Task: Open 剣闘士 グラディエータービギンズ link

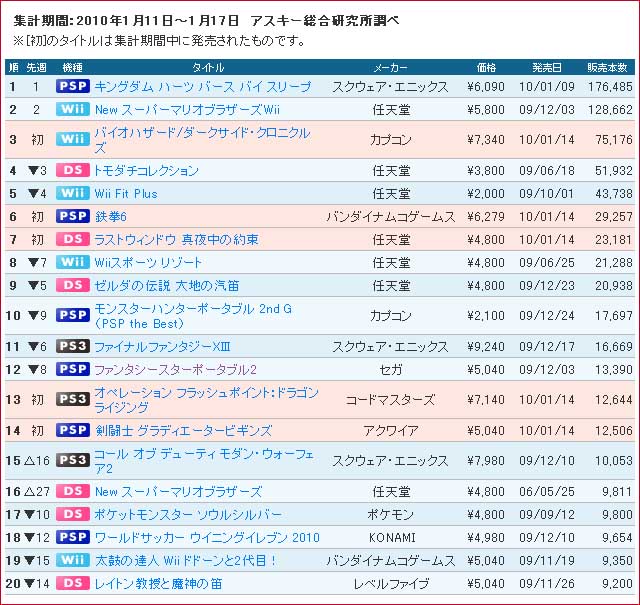Action: (x=184, y=430)
